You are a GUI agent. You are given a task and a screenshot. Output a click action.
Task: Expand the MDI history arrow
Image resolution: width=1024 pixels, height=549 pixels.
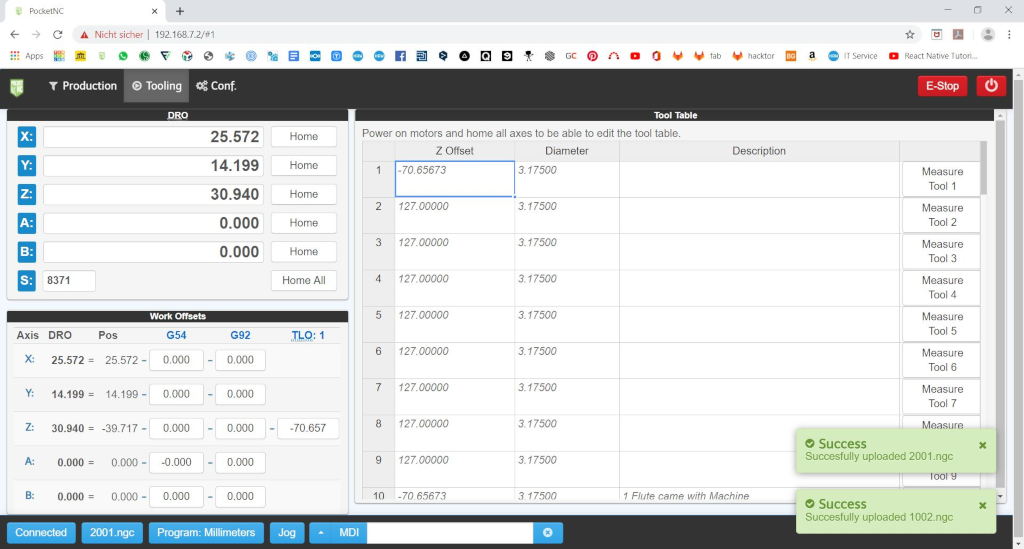pyautogui.click(x=321, y=533)
